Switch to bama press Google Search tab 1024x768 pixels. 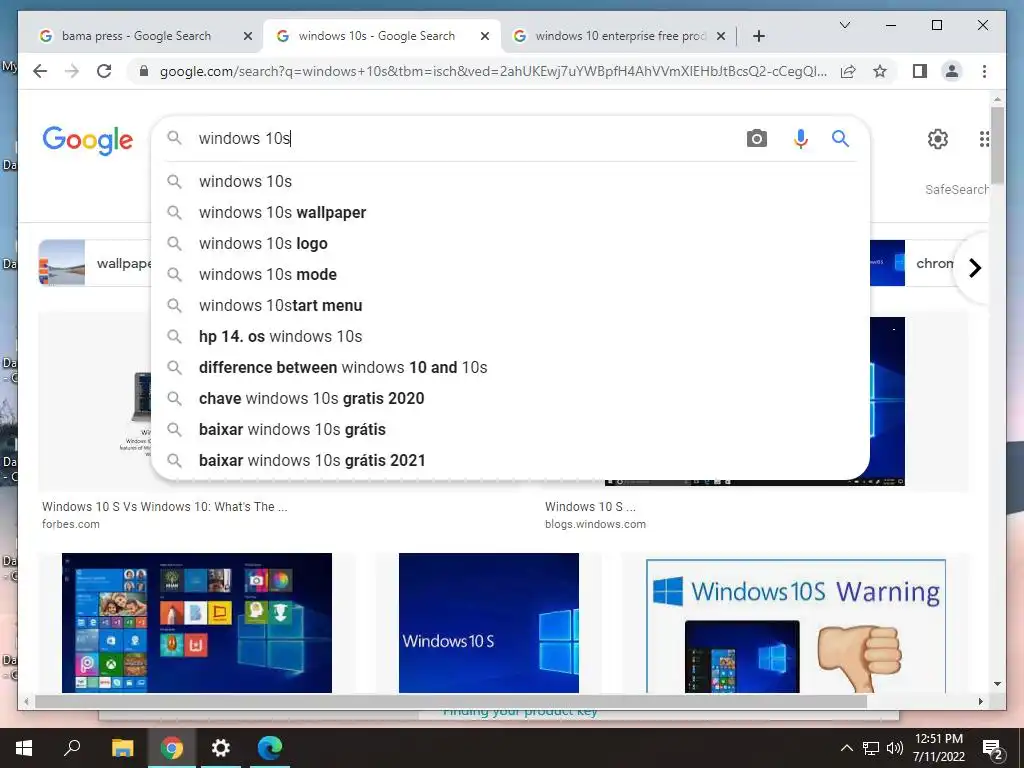tap(135, 36)
